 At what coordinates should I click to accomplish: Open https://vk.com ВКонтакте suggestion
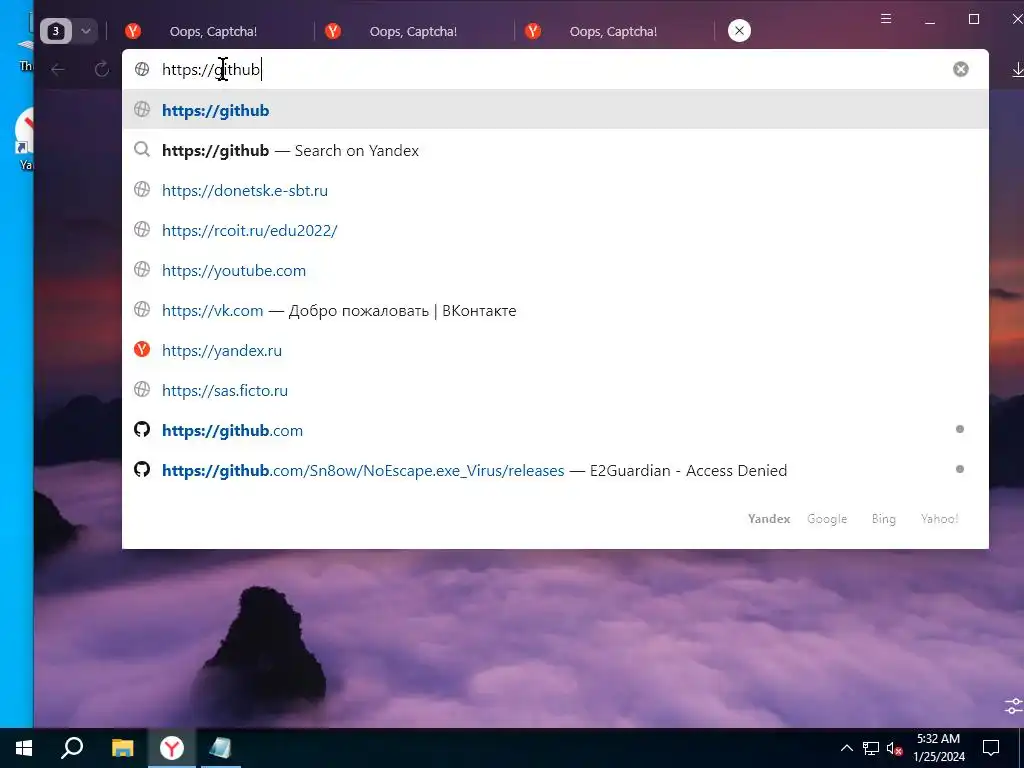(555, 310)
